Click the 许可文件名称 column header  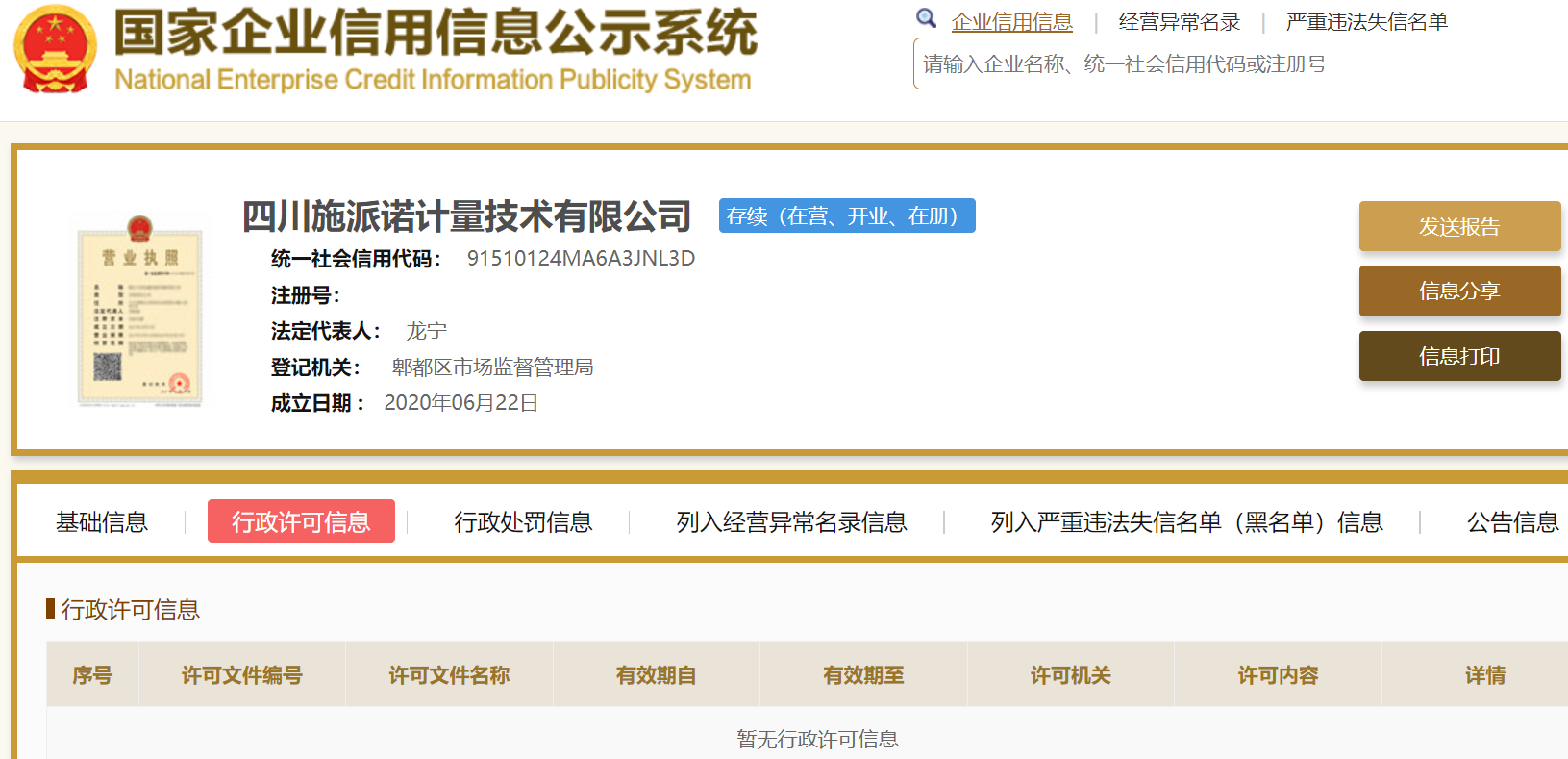coord(449,674)
